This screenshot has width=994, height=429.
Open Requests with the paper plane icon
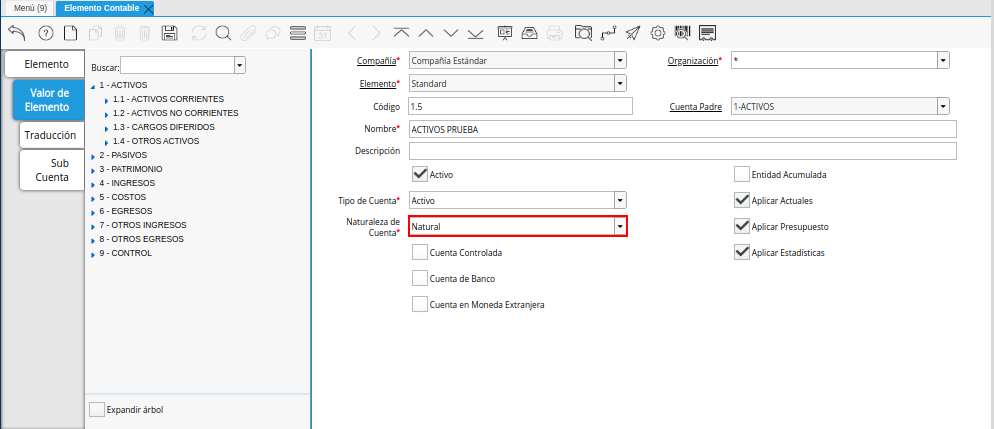(x=633, y=33)
